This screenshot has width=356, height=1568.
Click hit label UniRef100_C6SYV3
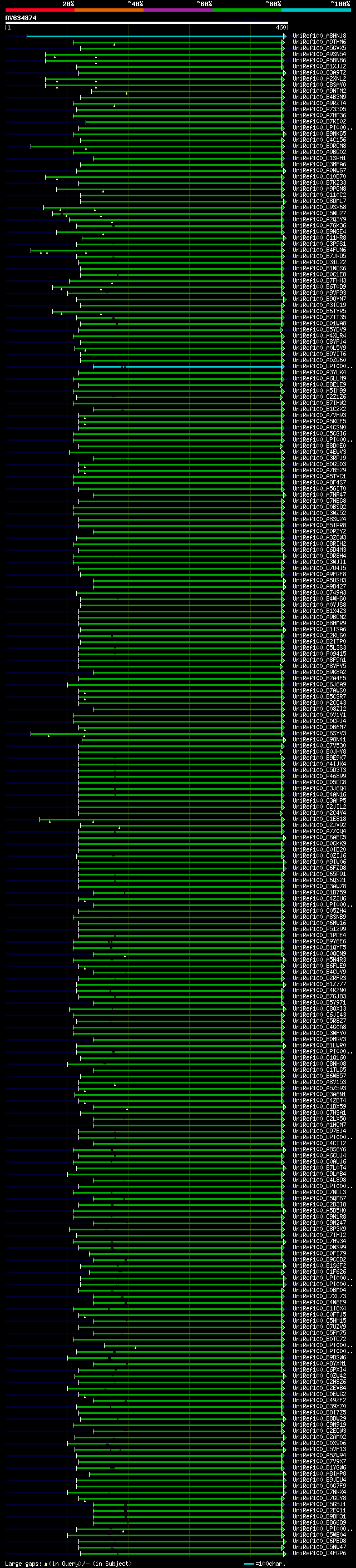coord(319,734)
